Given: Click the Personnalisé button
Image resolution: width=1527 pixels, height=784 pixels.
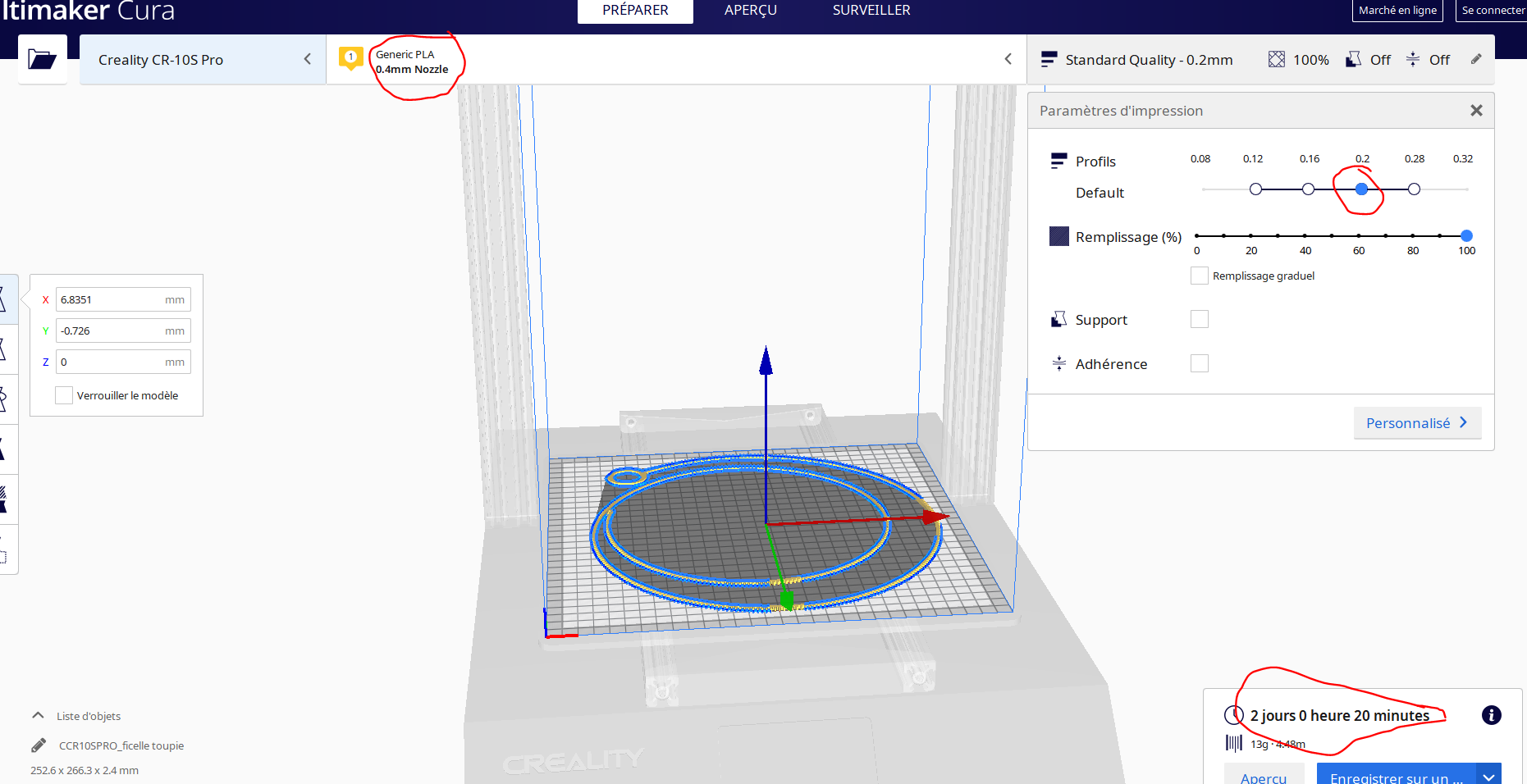Looking at the screenshot, I should pyautogui.click(x=1417, y=423).
